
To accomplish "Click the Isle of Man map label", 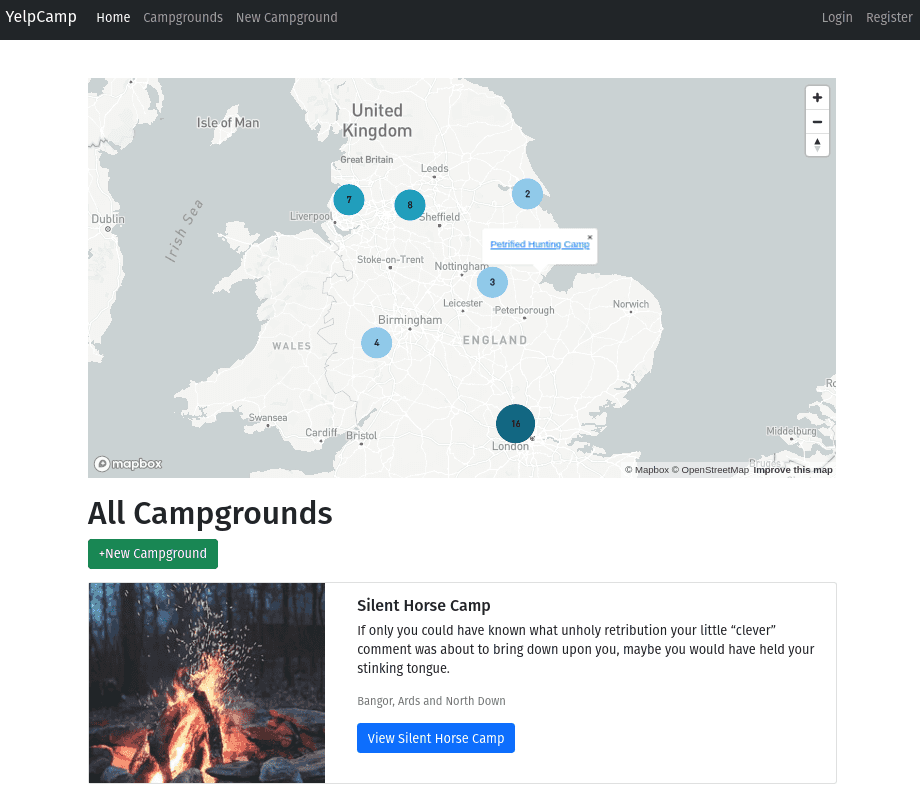I will [x=228, y=123].
